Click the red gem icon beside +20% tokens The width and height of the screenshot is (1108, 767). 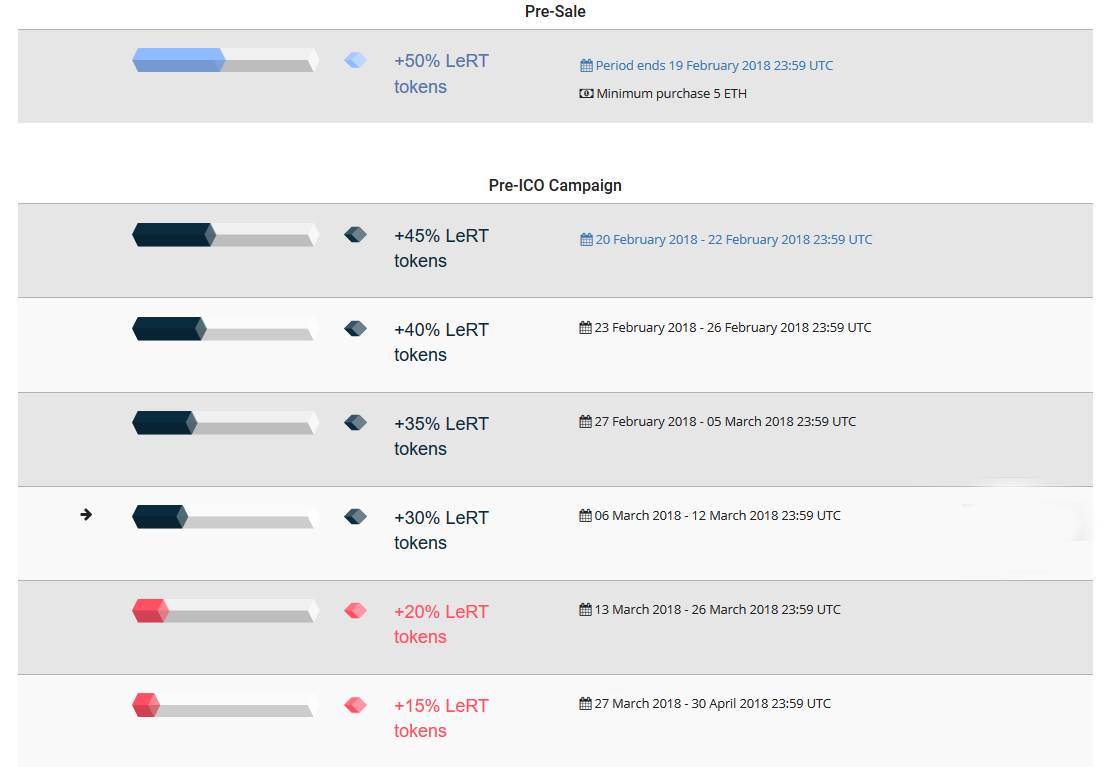(x=355, y=611)
